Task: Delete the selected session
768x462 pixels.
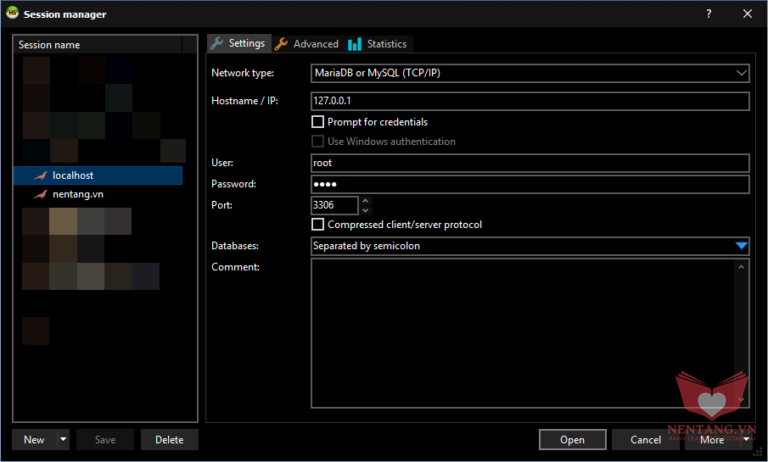Action: (169, 440)
